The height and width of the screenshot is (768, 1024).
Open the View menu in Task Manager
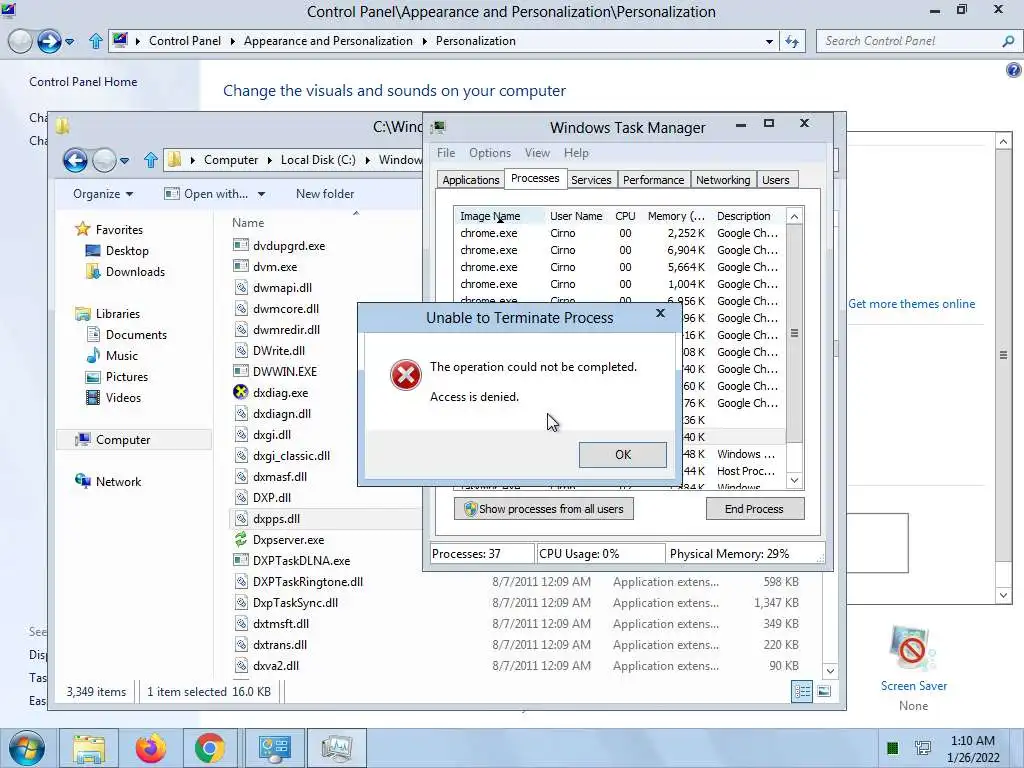tap(537, 153)
